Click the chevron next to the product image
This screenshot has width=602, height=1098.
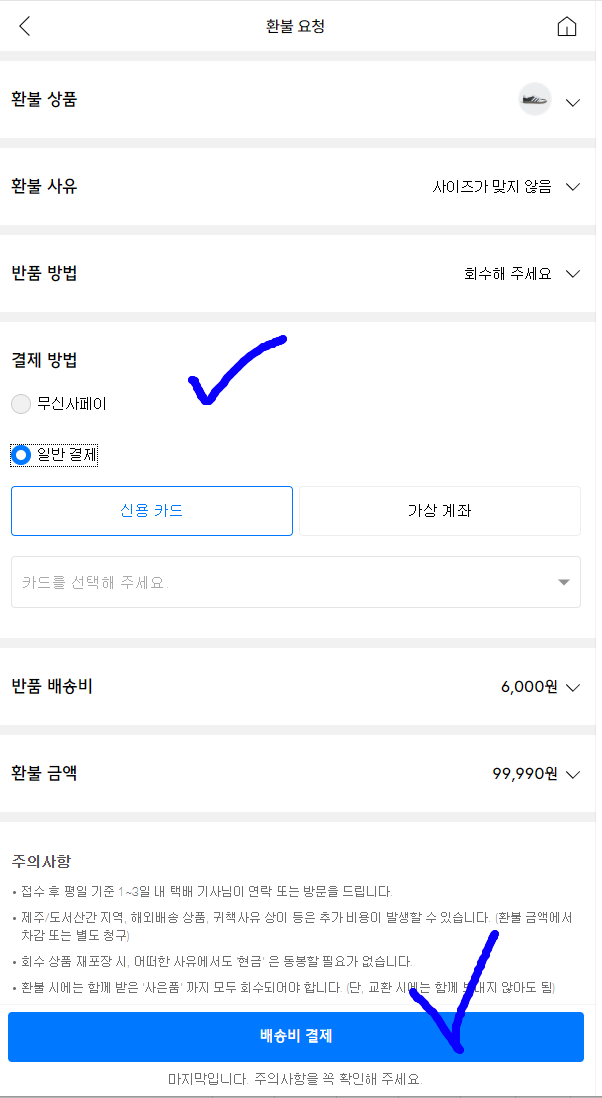click(x=572, y=102)
